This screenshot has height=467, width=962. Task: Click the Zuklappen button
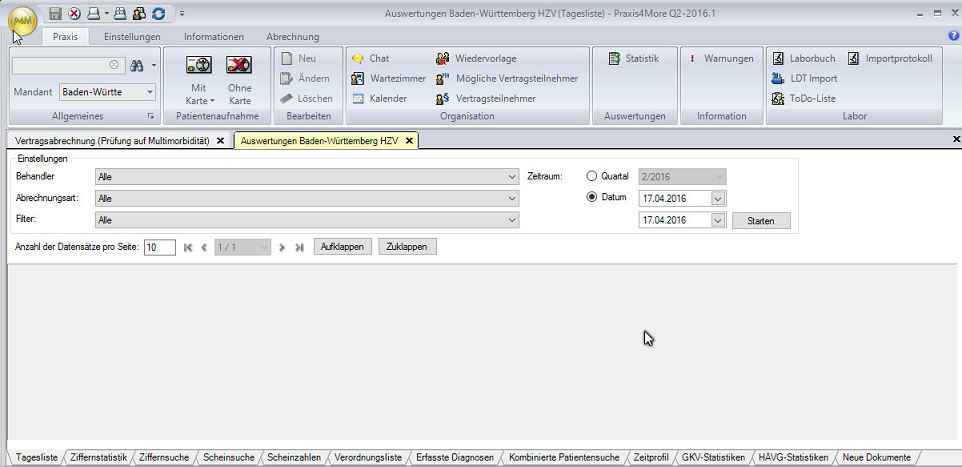click(x=407, y=247)
